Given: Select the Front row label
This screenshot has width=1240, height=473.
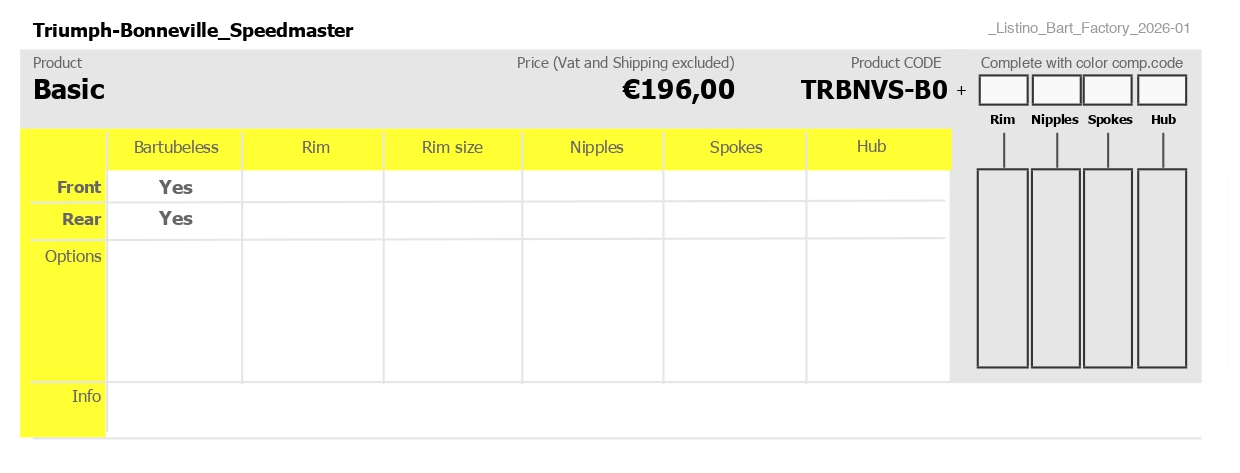Looking at the screenshot, I should (x=79, y=187).
